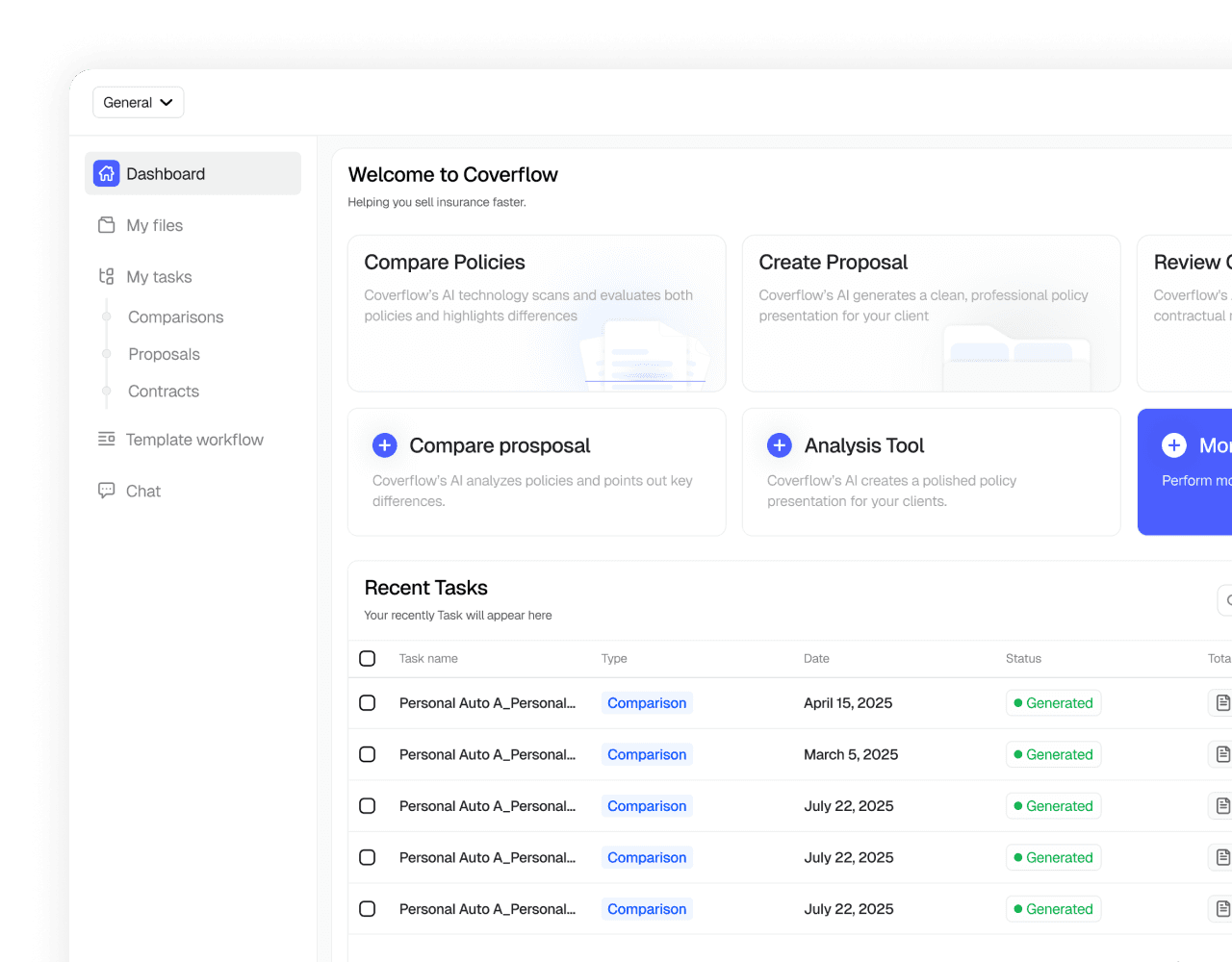
Task: Select Comparisons under My tasks
Action: pyautogui.click(x=176, y=317)
